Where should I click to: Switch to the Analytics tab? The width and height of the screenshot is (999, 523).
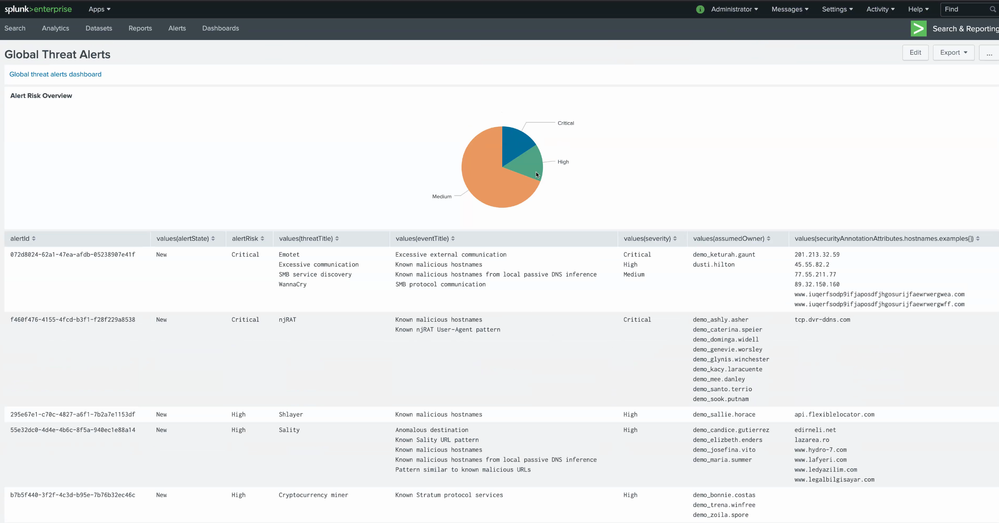(x=55, y=29)
